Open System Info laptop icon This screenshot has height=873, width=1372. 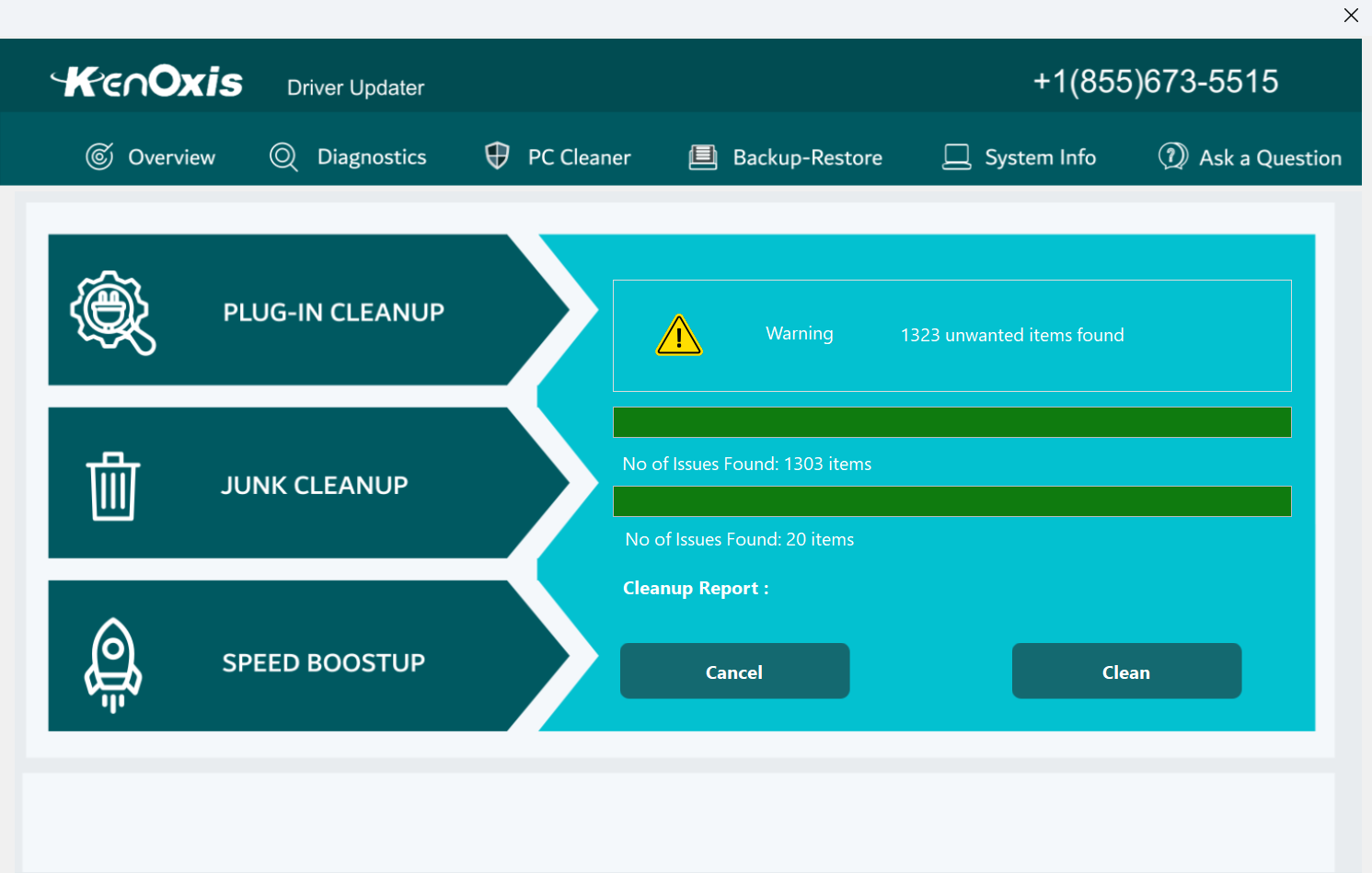tap(956, 156)
